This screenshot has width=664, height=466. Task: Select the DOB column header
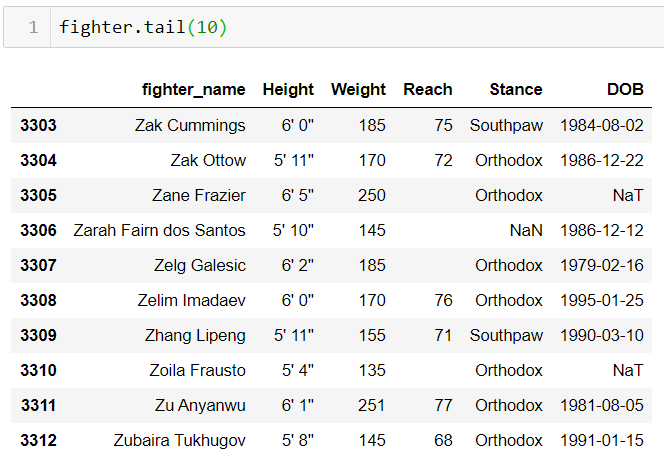(x=625, y=90)
